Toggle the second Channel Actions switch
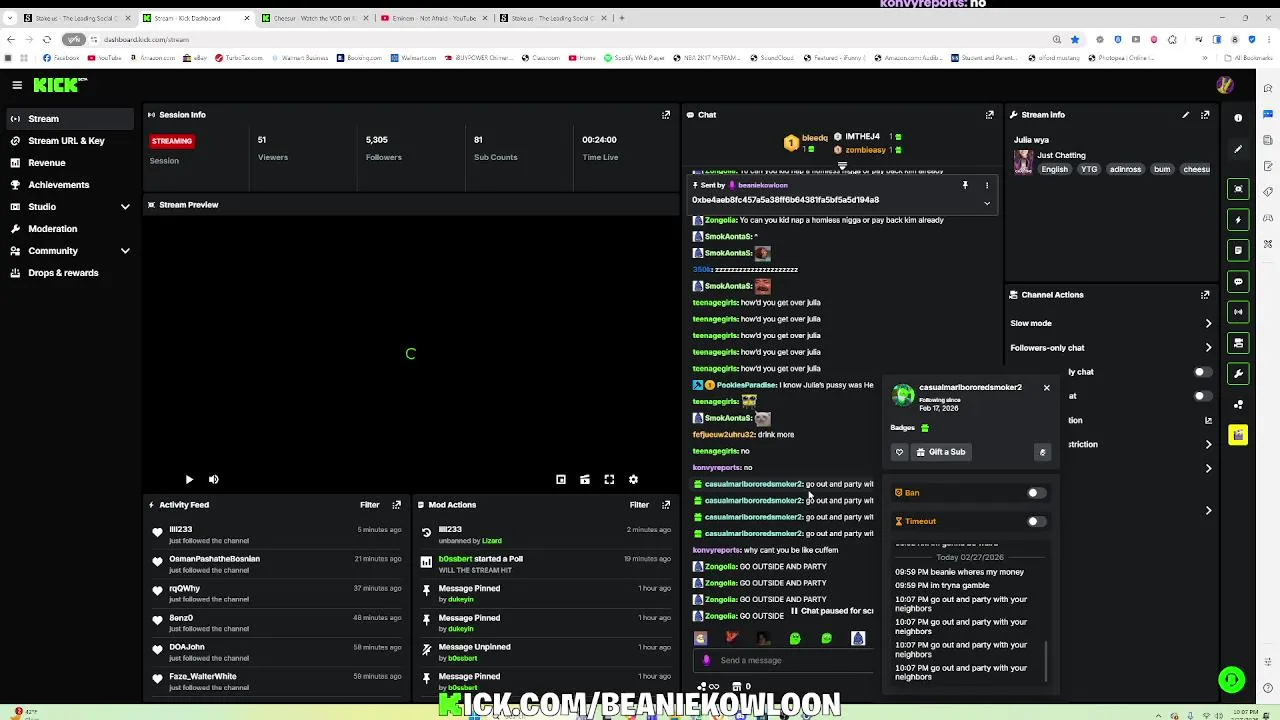 pos(1203,396)
